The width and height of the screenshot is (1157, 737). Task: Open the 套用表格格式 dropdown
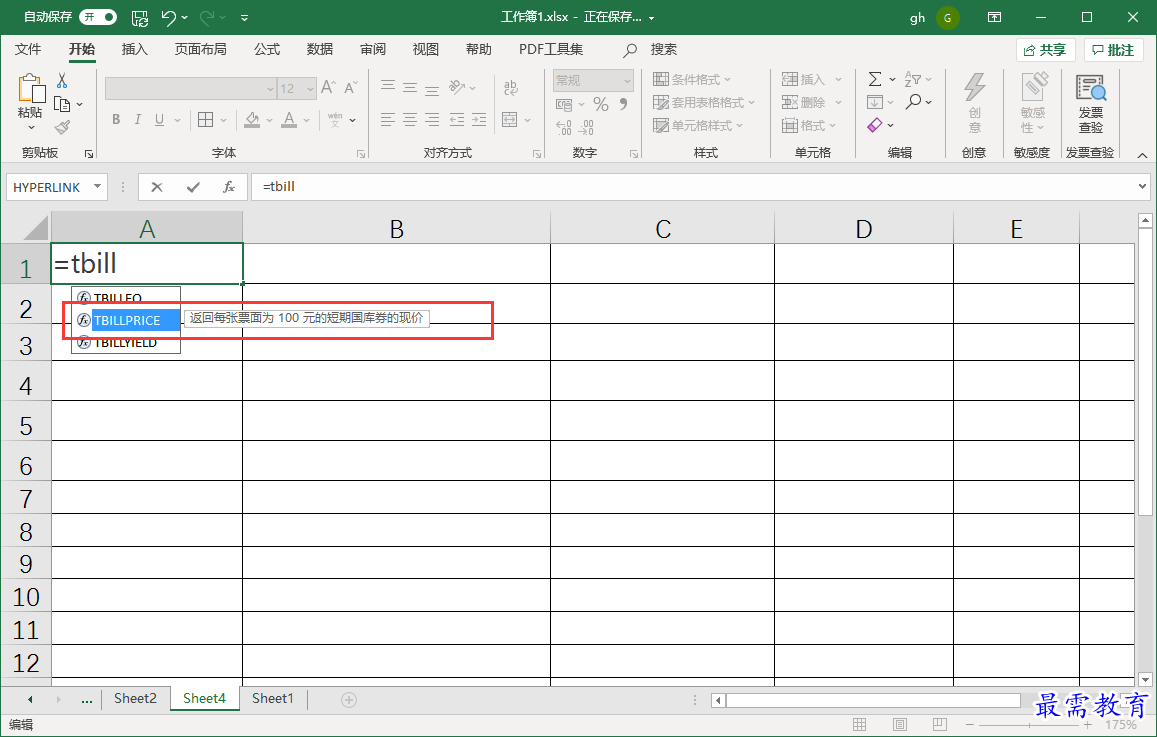pyautogui.click(x=704, y=103)
